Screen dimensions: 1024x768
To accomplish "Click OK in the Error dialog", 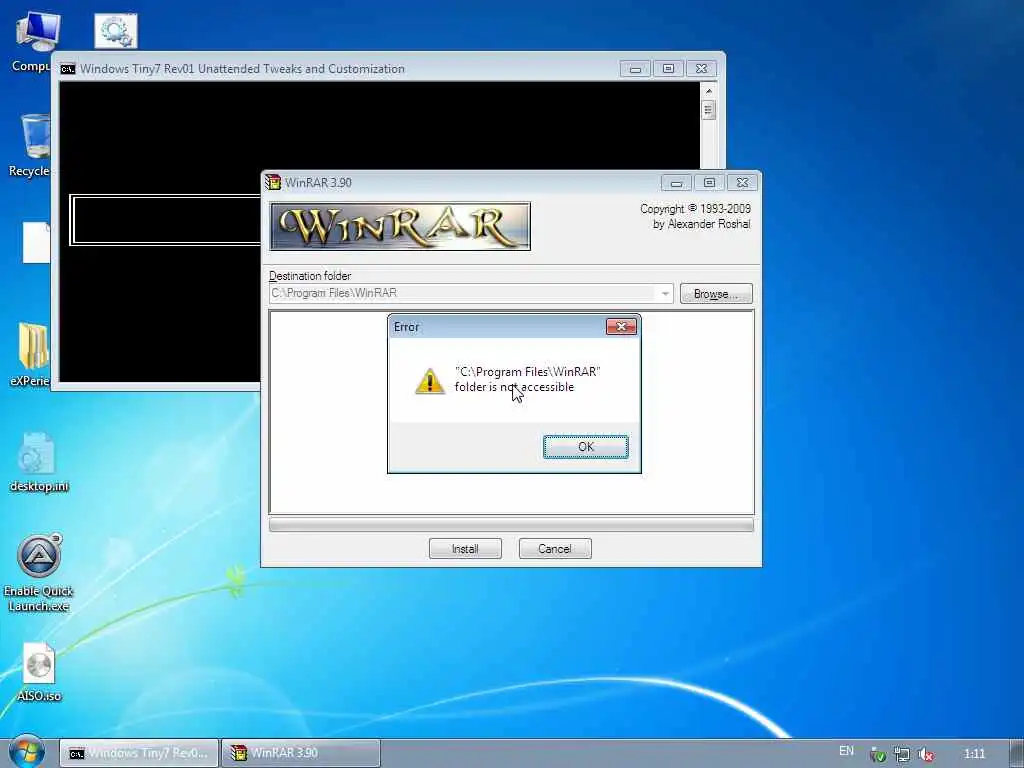I will tap(585, 447).
